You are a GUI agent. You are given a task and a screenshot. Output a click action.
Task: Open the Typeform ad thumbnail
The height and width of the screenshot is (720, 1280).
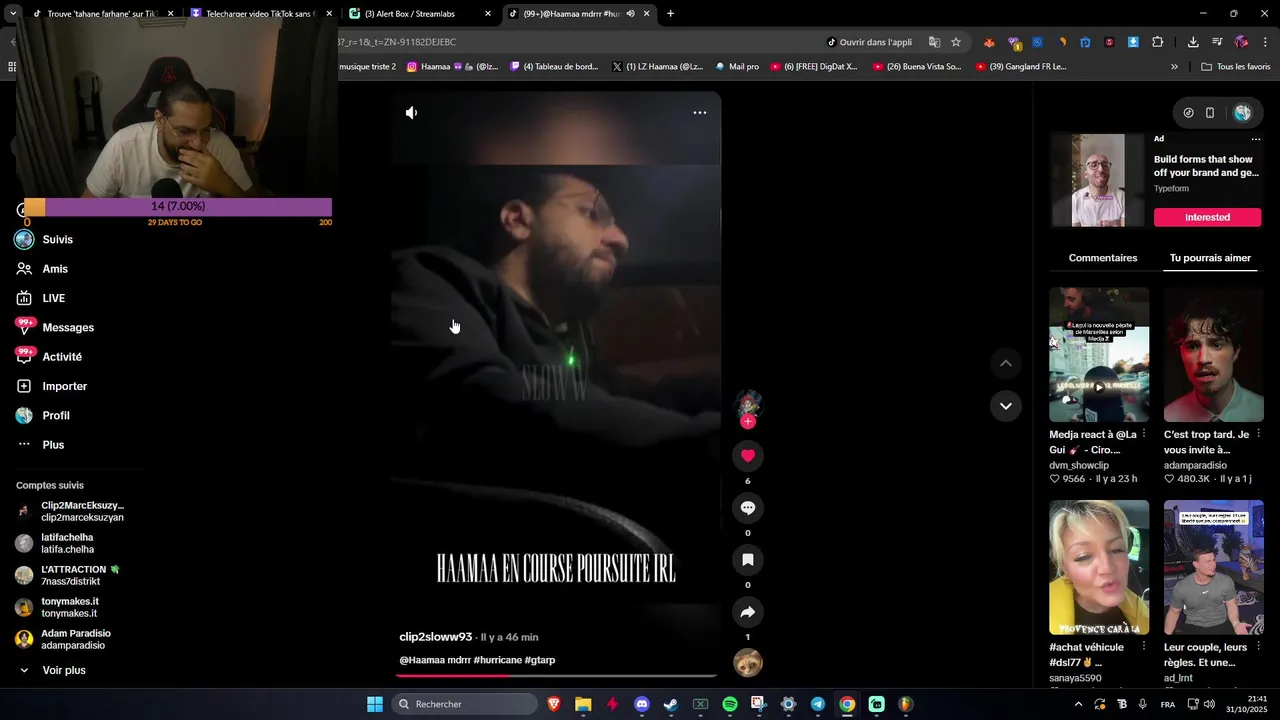[x=1098, y=180]
